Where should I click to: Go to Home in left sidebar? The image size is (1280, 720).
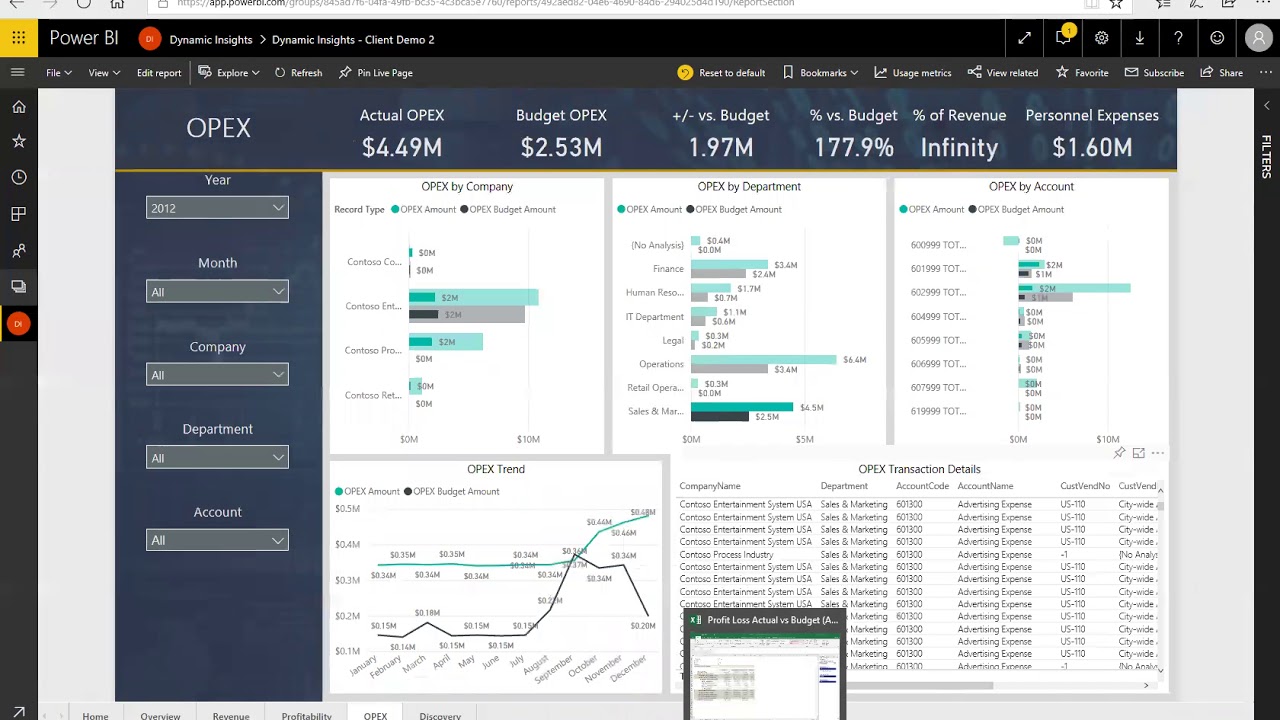[19, 107]
